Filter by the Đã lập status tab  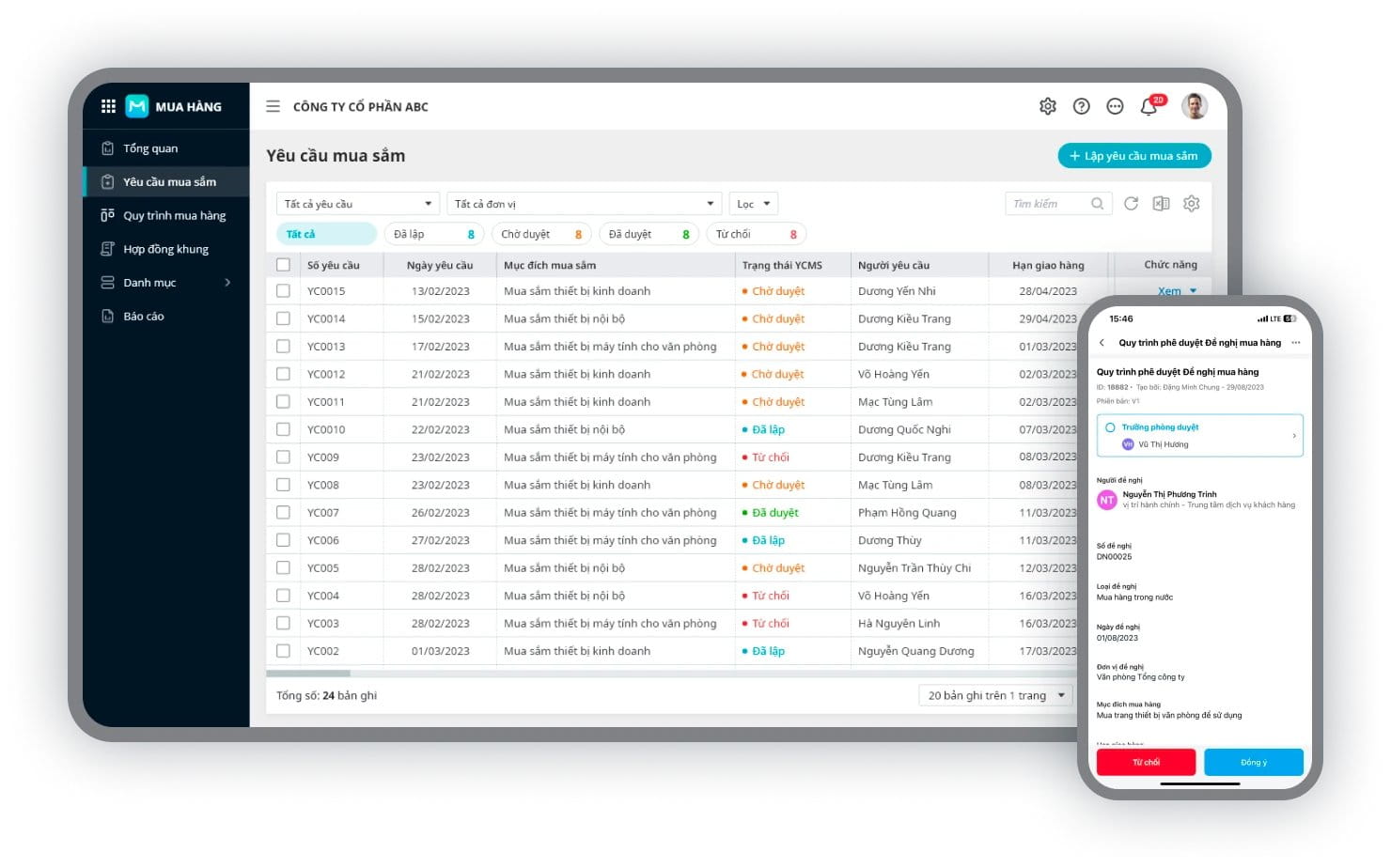coord(434,234)
